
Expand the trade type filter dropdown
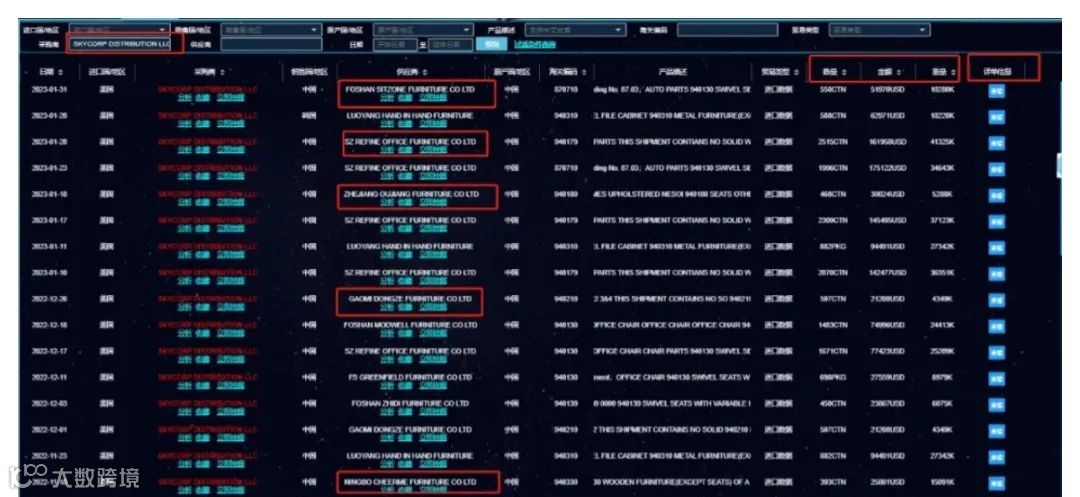tap(880, 30)
